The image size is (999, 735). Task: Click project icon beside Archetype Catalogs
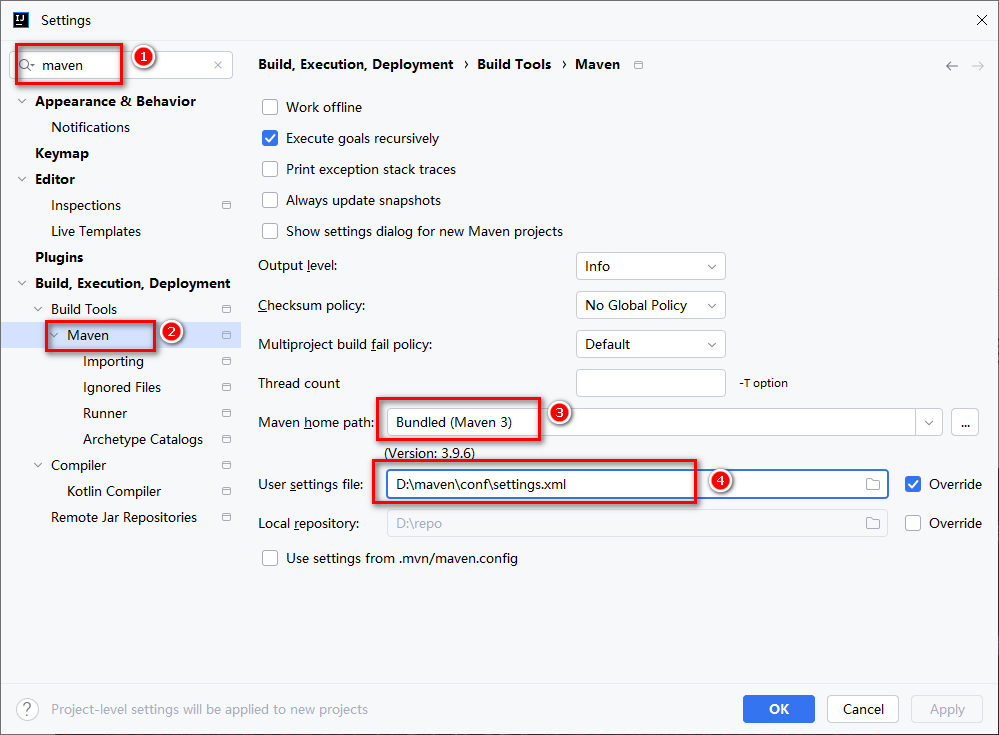(226, 439)
